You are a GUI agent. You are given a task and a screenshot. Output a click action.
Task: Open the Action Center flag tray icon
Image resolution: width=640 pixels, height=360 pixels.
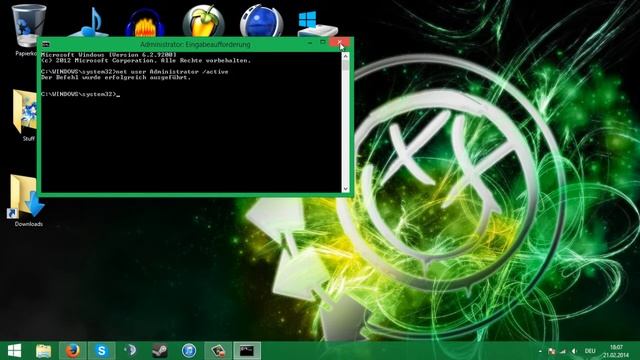pos(552,351)
